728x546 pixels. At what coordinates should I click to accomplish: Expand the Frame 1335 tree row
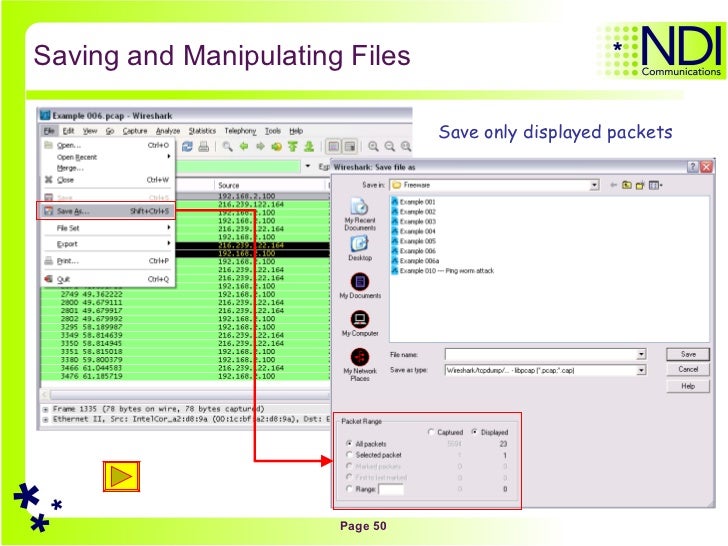46,410
